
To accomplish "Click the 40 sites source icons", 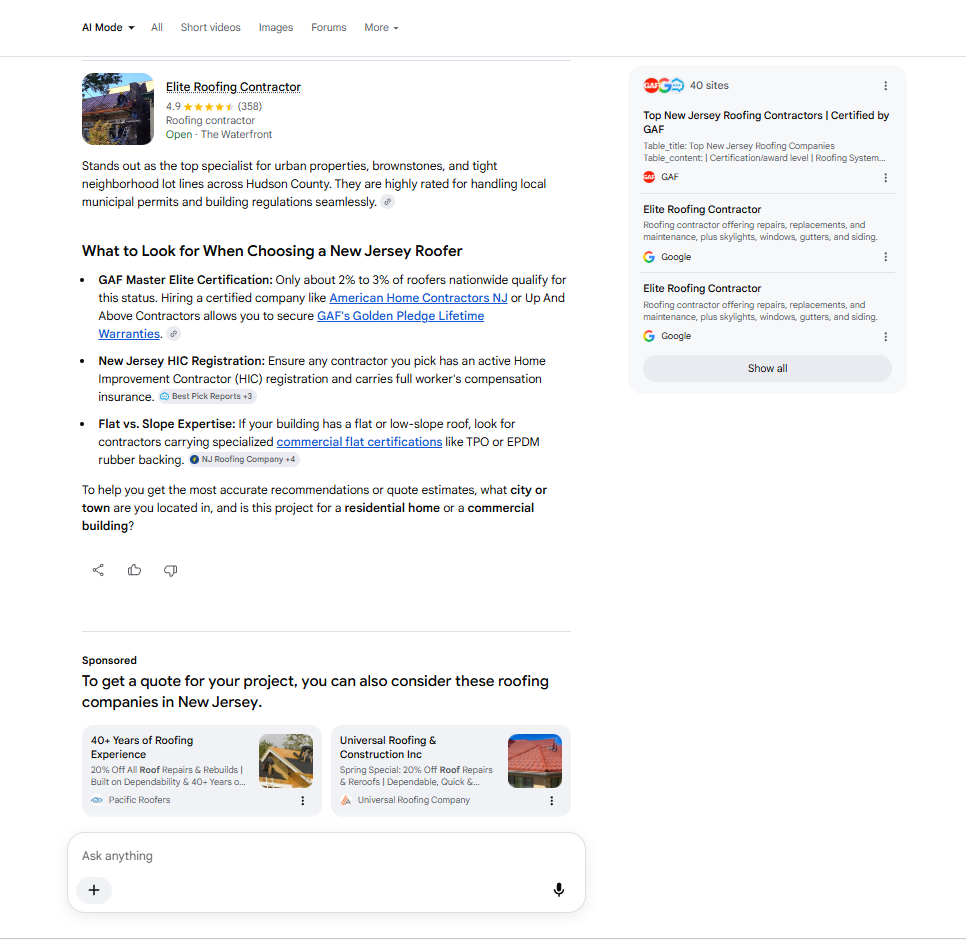I will [x=664, y=86].
